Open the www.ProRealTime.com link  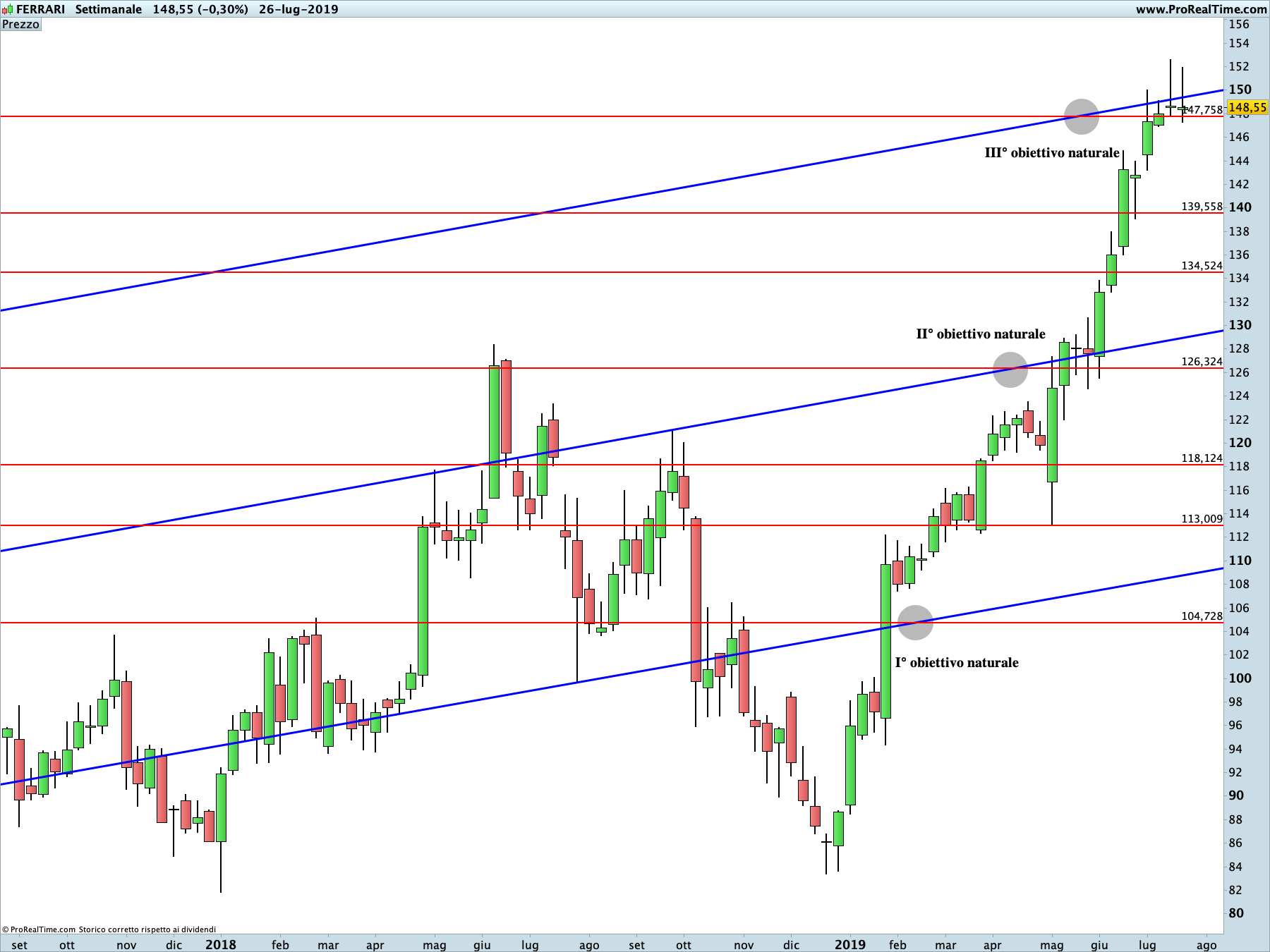pyautogui.click(x=1201, y=9)
